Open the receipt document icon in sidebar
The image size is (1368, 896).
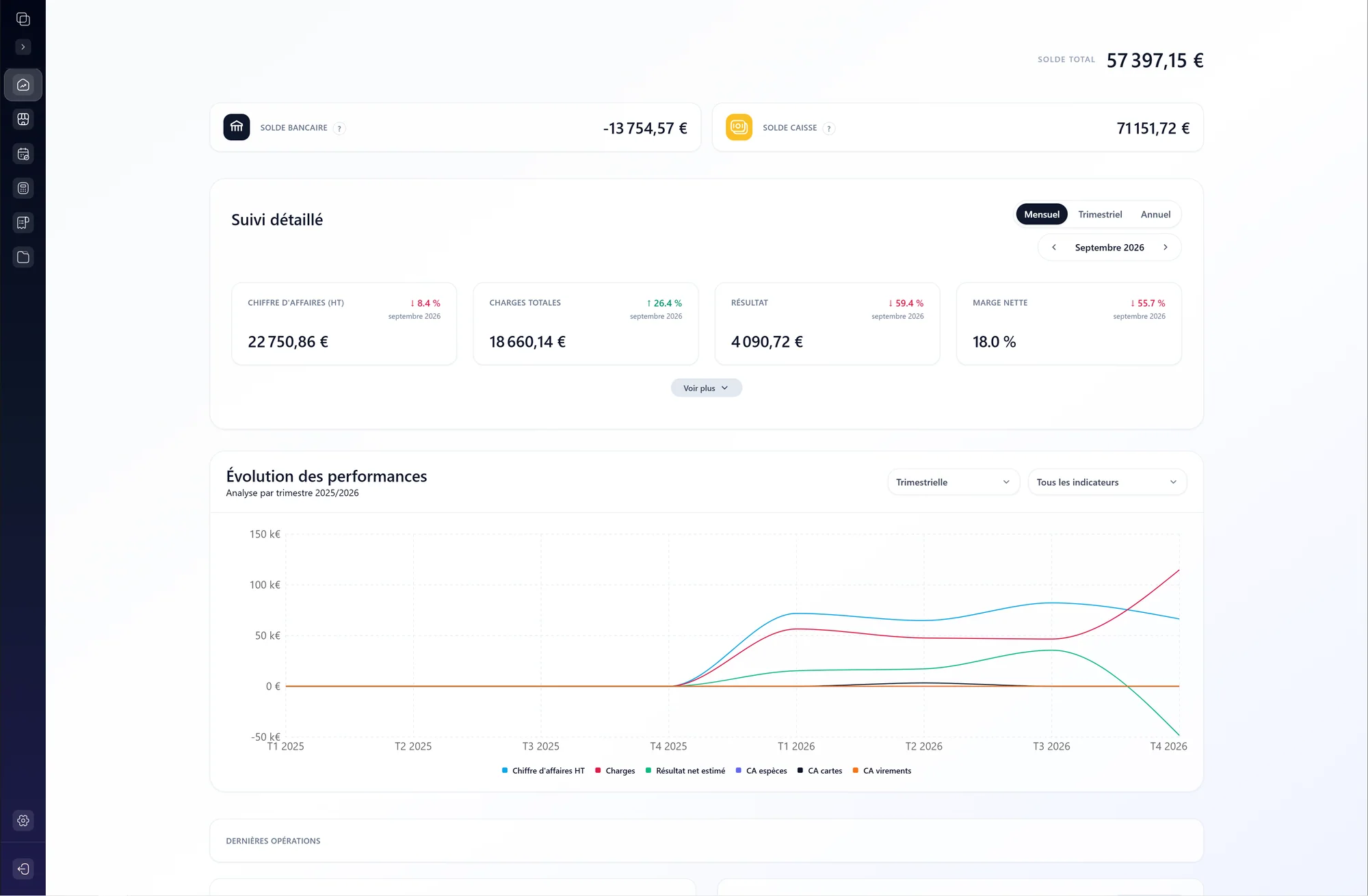tap(23, 222)
